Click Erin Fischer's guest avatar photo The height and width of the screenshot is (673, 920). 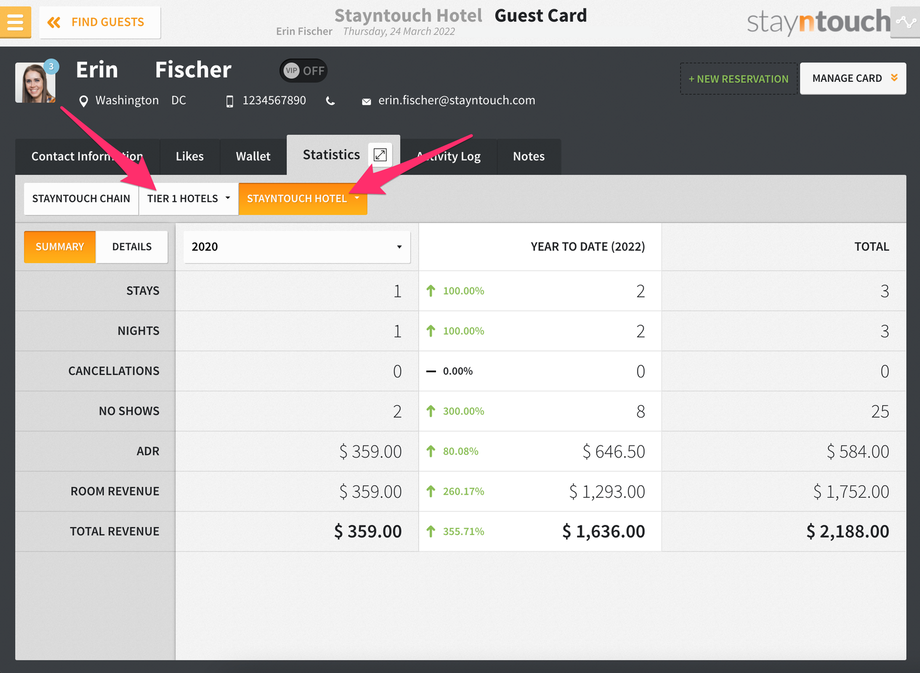pos(35,83)
